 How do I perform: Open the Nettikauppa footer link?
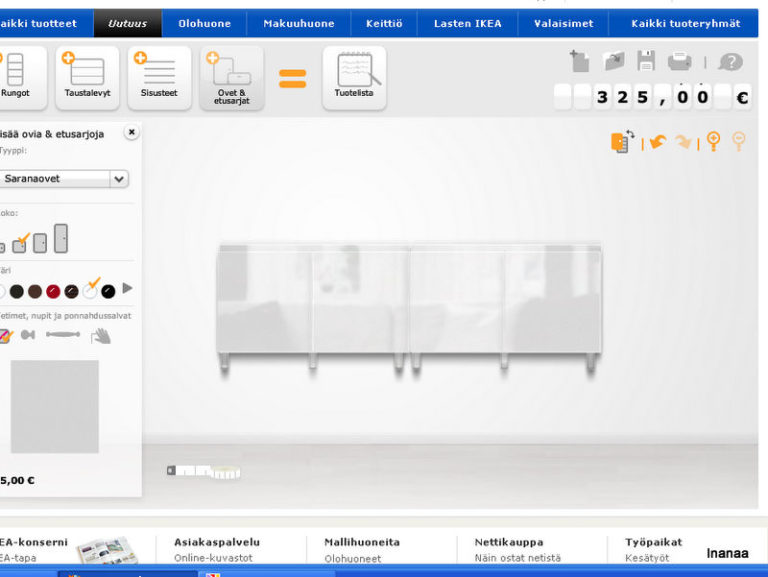tap(509, 542)
